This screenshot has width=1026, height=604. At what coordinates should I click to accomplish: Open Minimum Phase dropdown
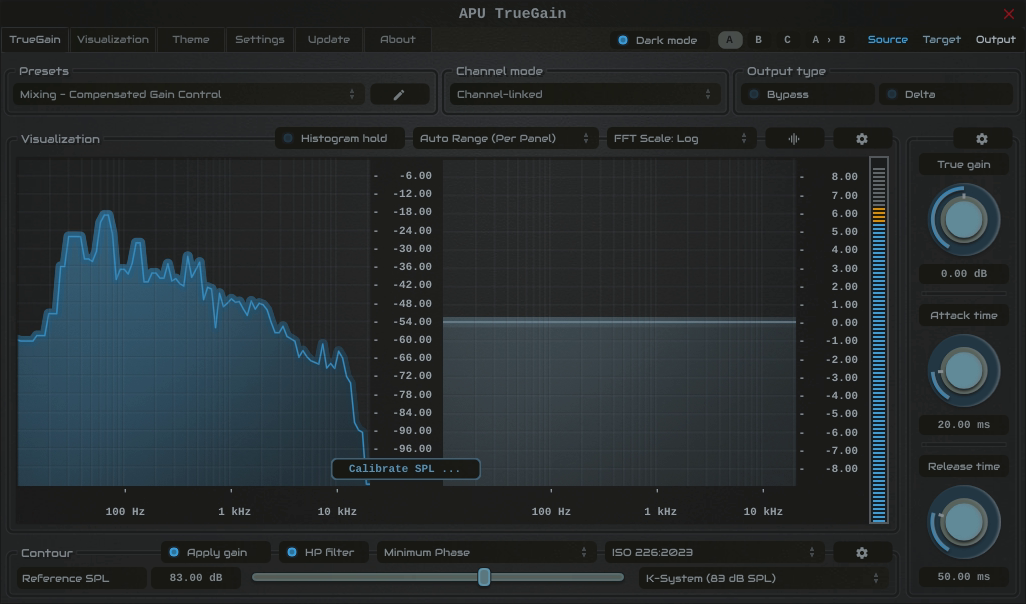pyautogui.click(x=486, y=553)
